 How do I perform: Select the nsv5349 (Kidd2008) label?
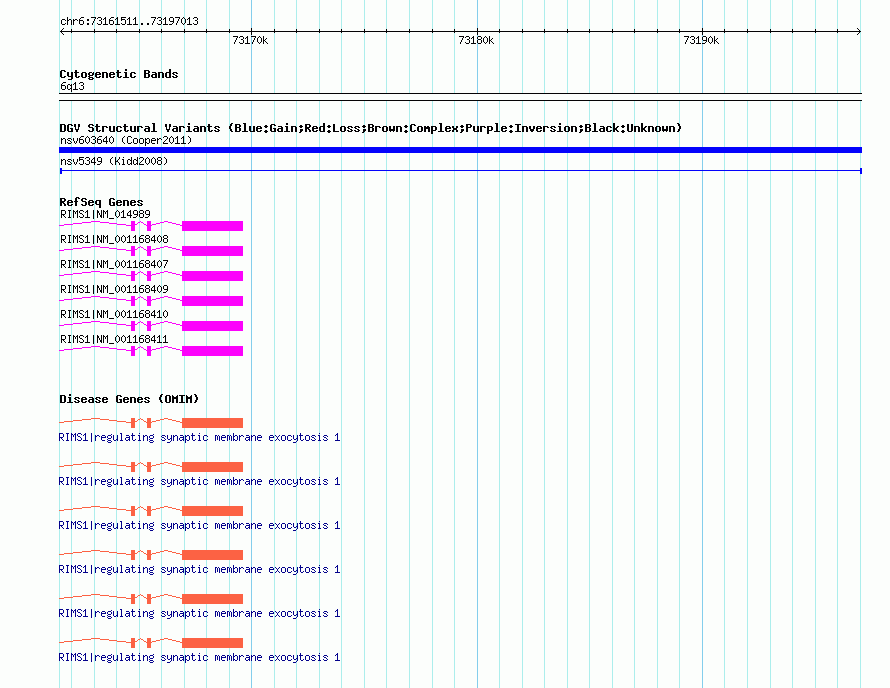[114, 161]
